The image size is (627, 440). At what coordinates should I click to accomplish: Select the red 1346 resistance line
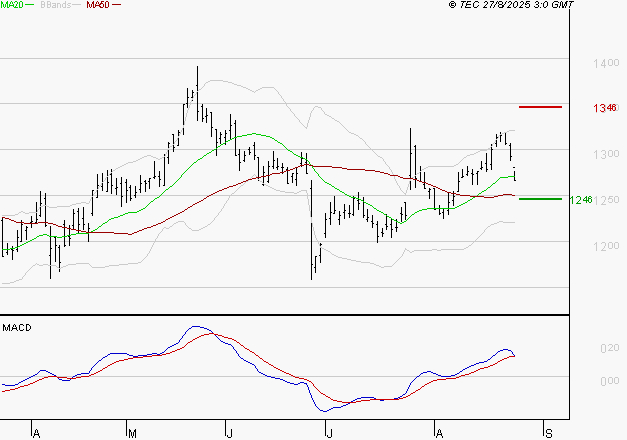click(x=540, y=106)
